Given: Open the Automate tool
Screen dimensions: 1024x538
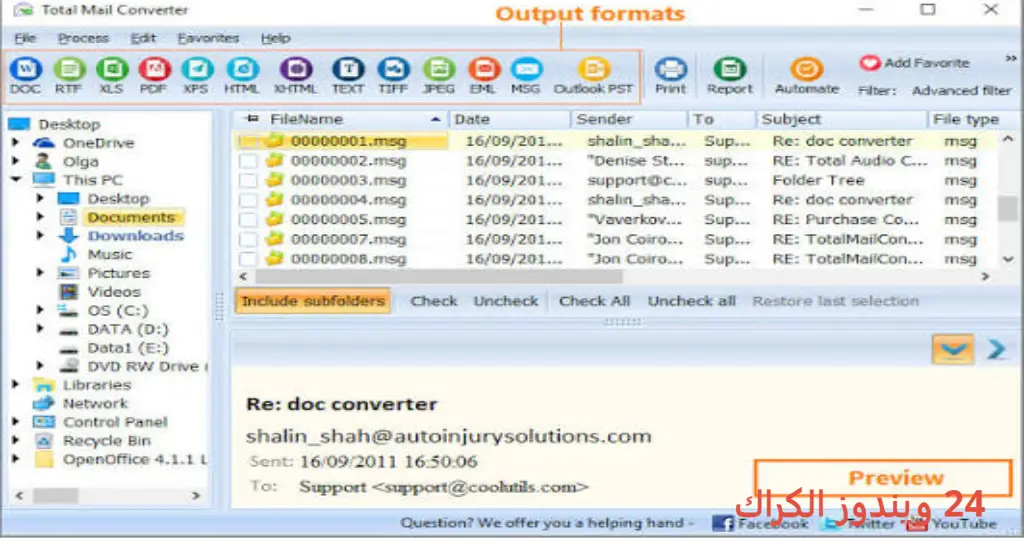Looking at the screenshot, I should tap(807, 76).
